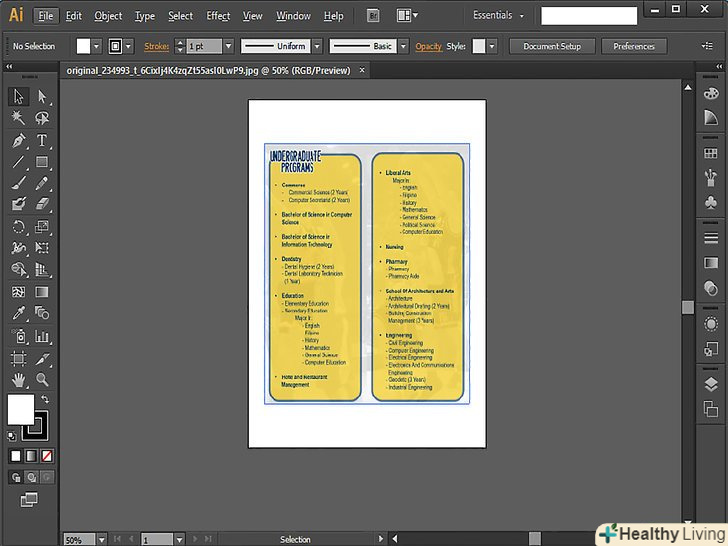Viewport: 728px width, 546px height.
Task: Click the Preferences button
Action: (634, 47)
